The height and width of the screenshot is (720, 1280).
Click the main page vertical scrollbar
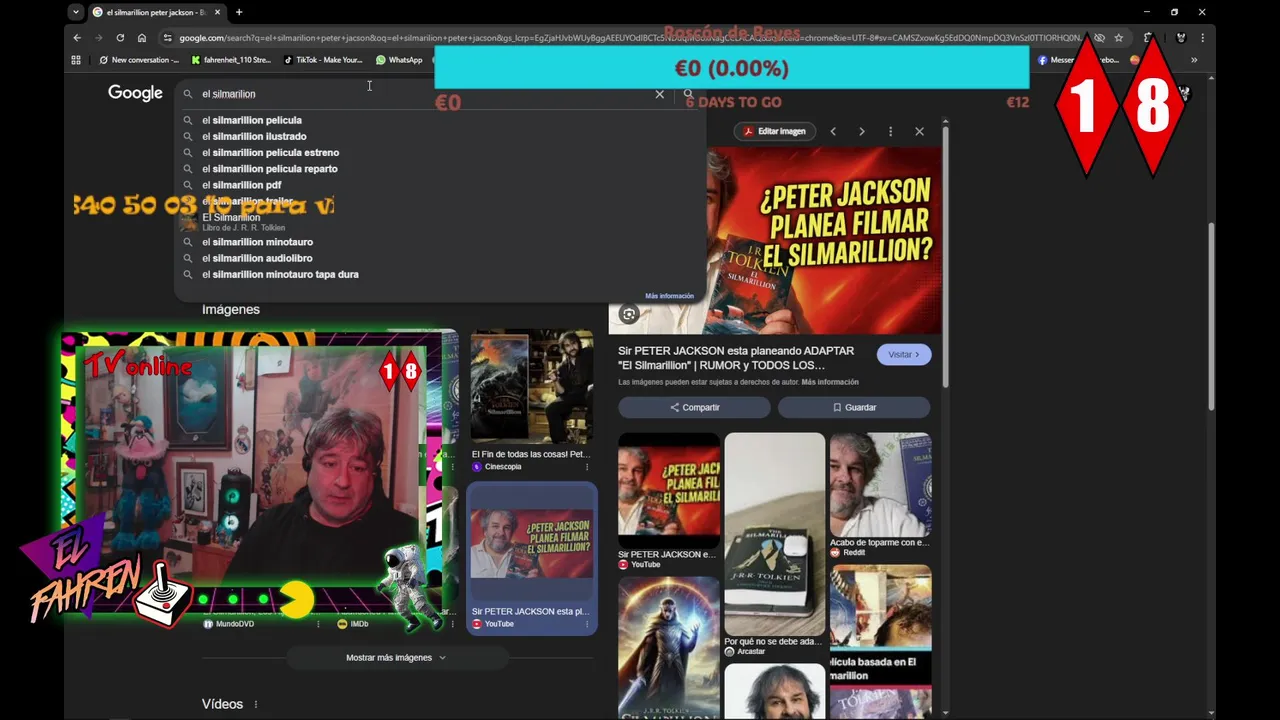click(1211, 315)
